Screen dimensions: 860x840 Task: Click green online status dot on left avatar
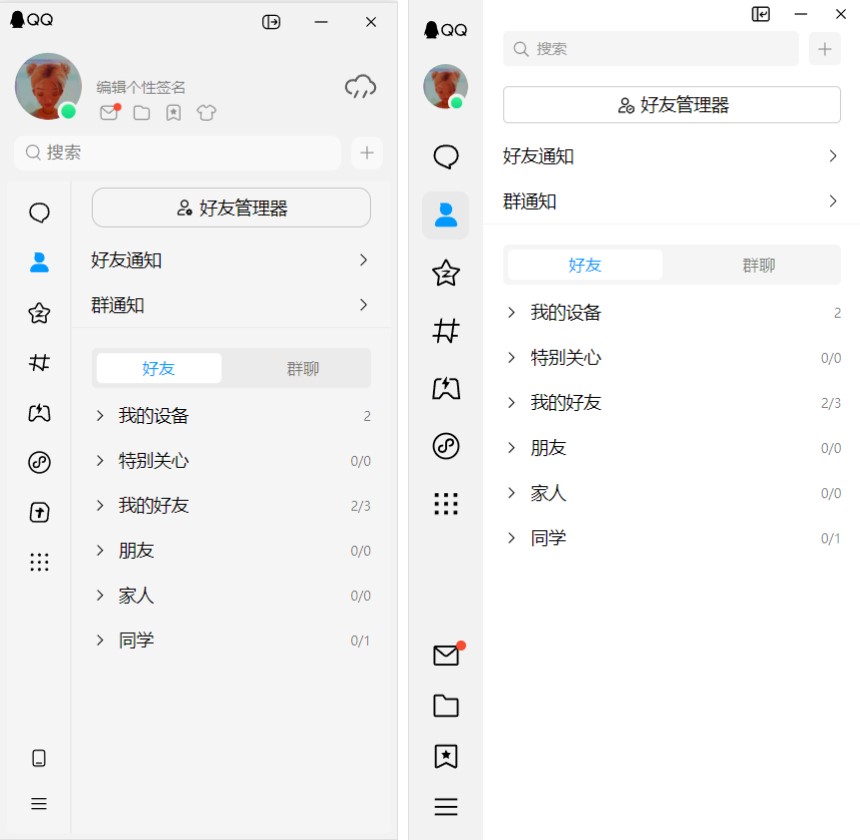point(69,111)
